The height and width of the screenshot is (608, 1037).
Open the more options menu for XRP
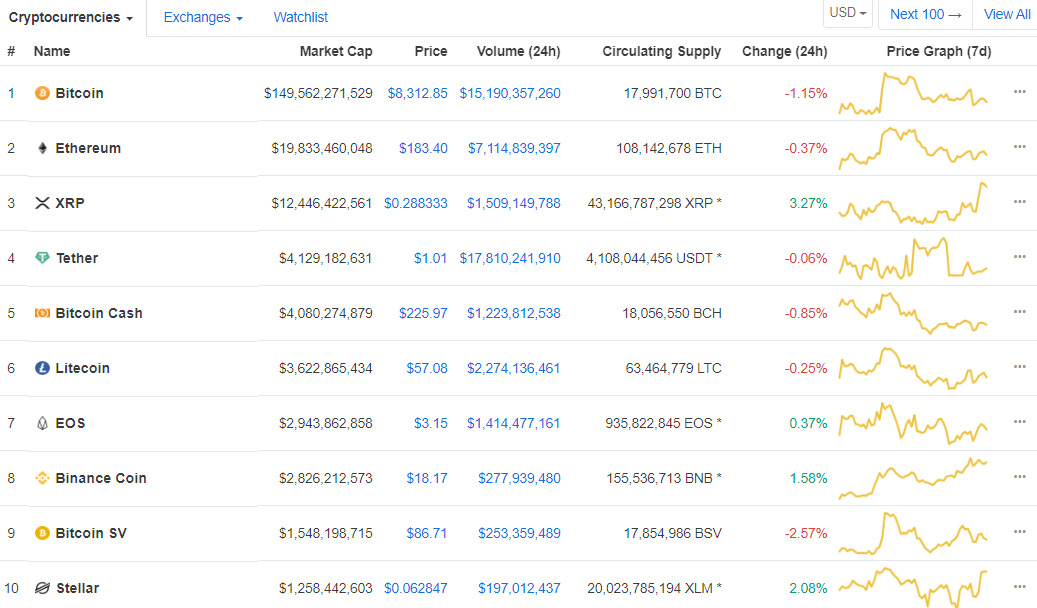(x=1019, y=202)
